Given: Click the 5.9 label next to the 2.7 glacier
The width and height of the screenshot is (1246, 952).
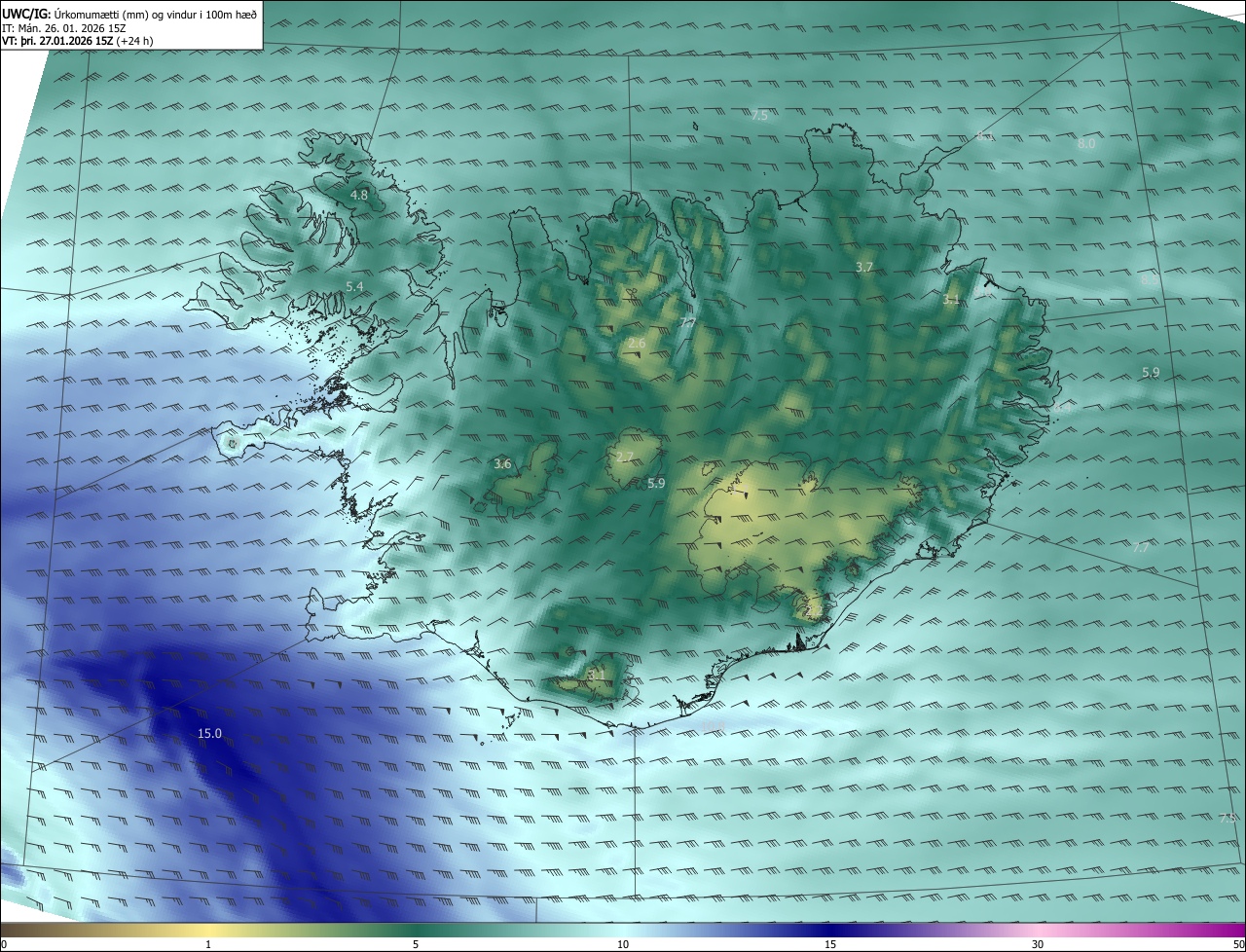Looking at the screenshot, I should [656, 484].
